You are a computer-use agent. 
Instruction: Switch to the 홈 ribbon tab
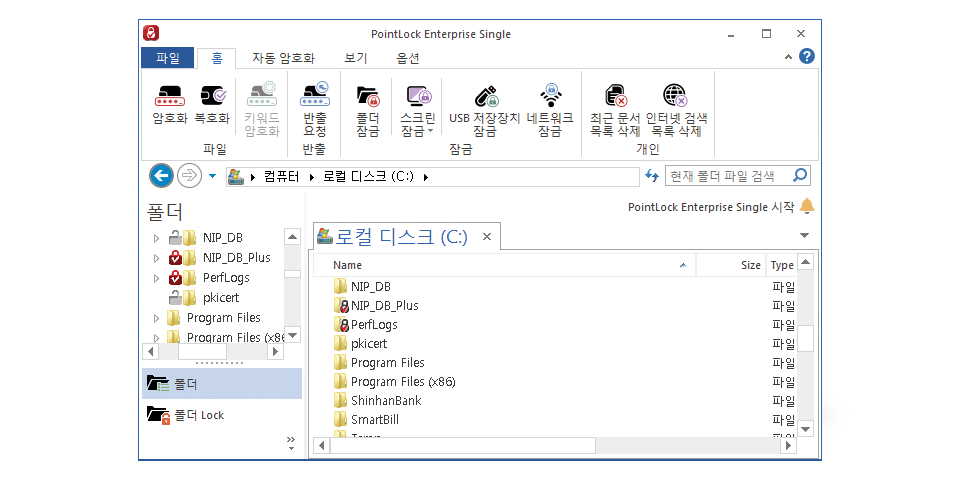[217, 58]
